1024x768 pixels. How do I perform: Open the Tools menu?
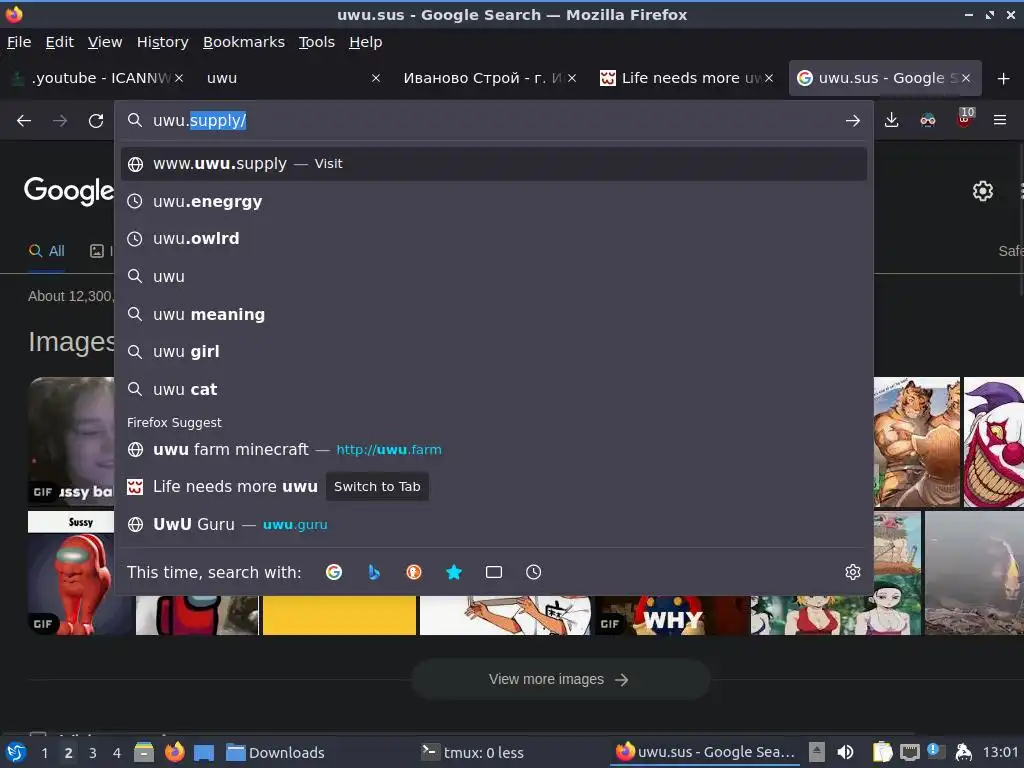pos(317,42)
